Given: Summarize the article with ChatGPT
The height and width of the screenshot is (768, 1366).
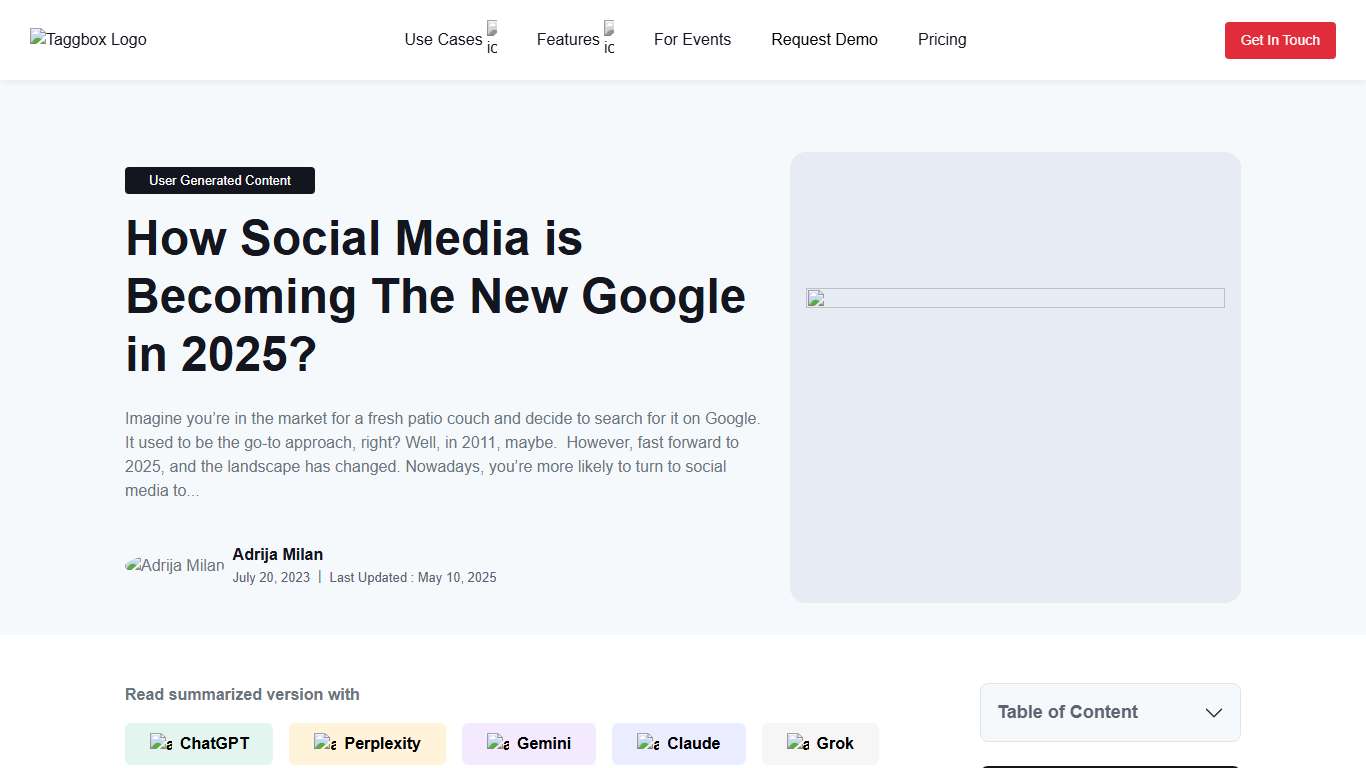Looking at the screenshot, I should click(198, 743).
